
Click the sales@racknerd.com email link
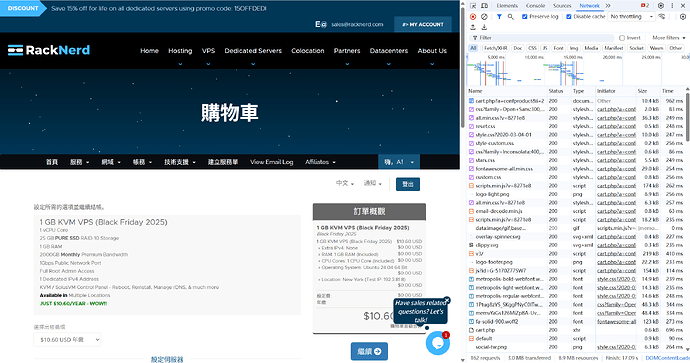coord(357,25)
